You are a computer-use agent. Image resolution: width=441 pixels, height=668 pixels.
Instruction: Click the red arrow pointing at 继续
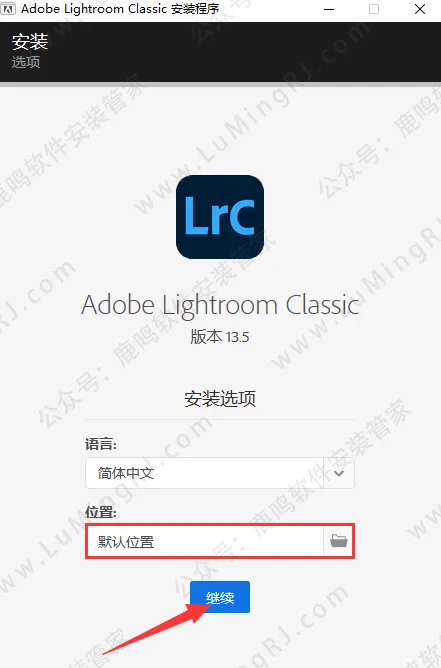coord(156,628)
